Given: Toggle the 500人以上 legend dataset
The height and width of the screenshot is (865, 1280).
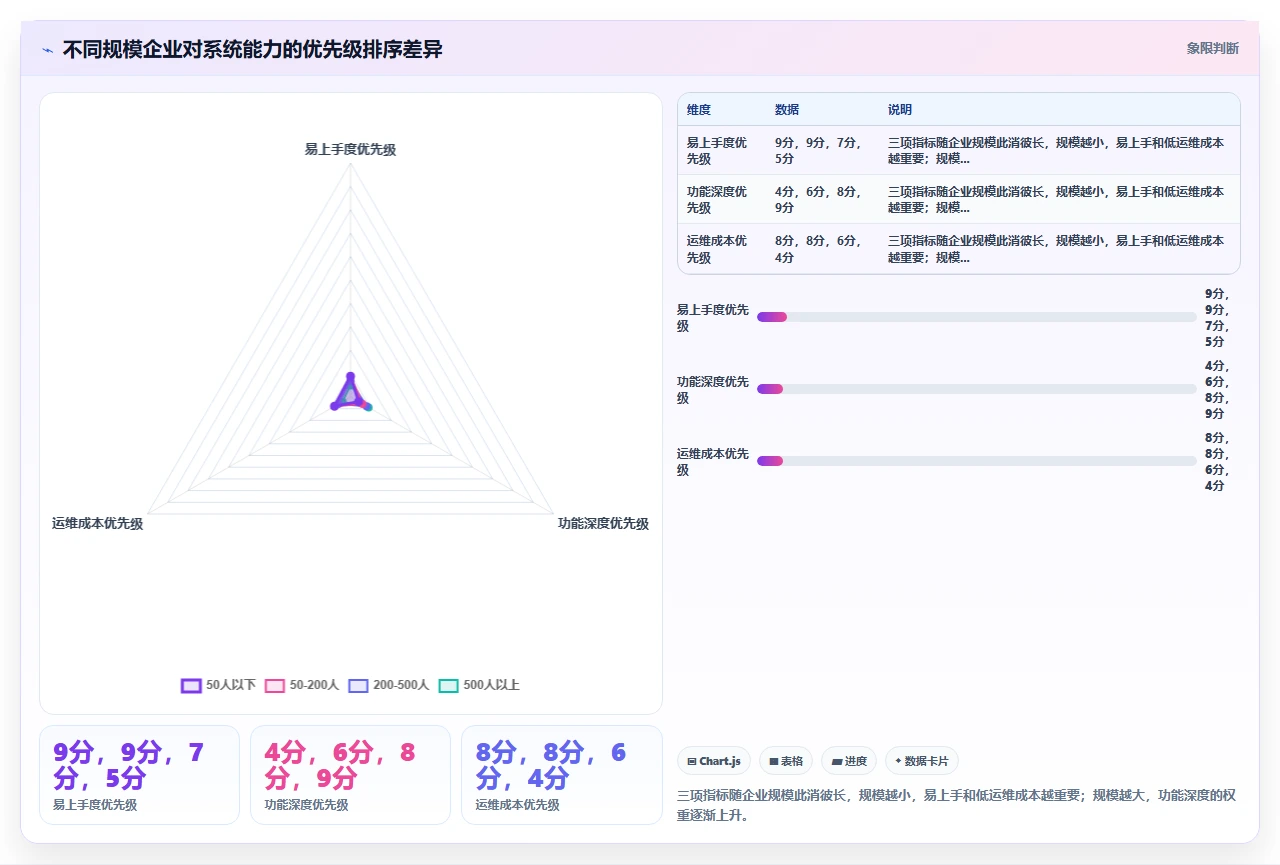Looking at the screenshot, I should point(479,685).
